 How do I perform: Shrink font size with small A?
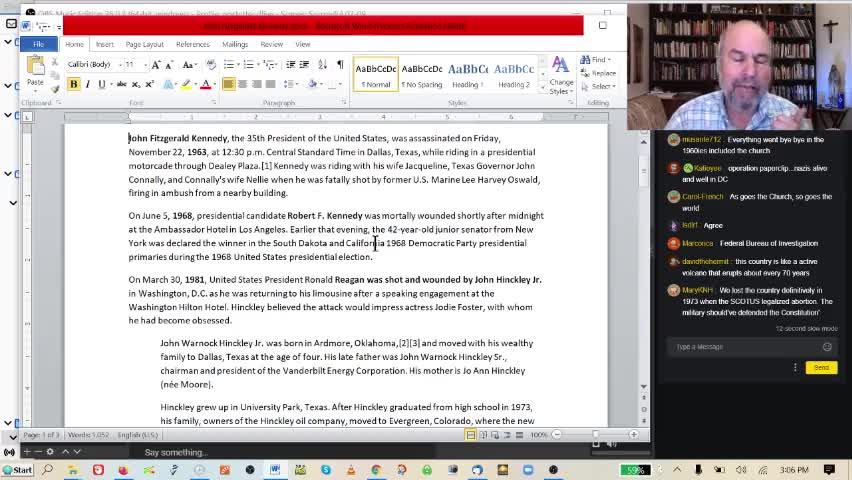169,65
